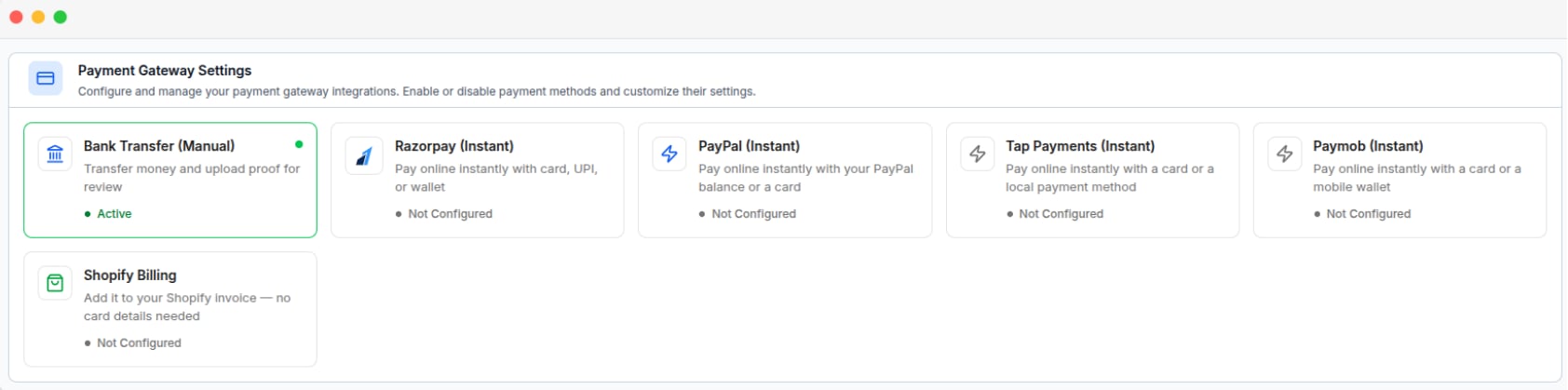This screenshot has width=1568, height=390.
Task: Click the Not Configured status under PayPal
Action: 748,214
